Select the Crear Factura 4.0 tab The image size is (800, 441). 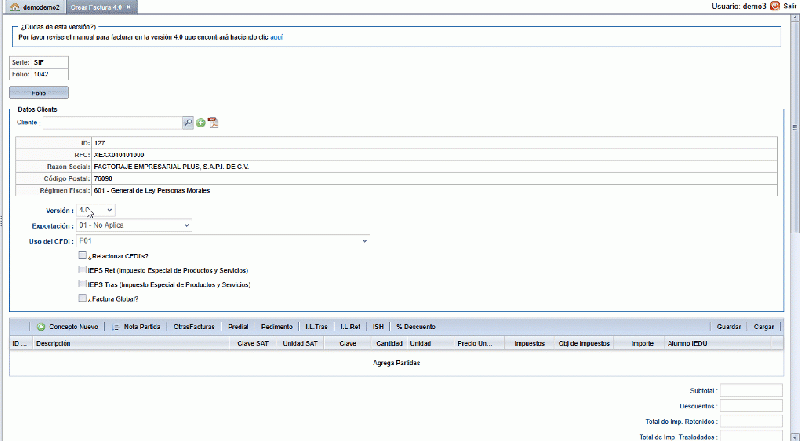pos(102,7)
